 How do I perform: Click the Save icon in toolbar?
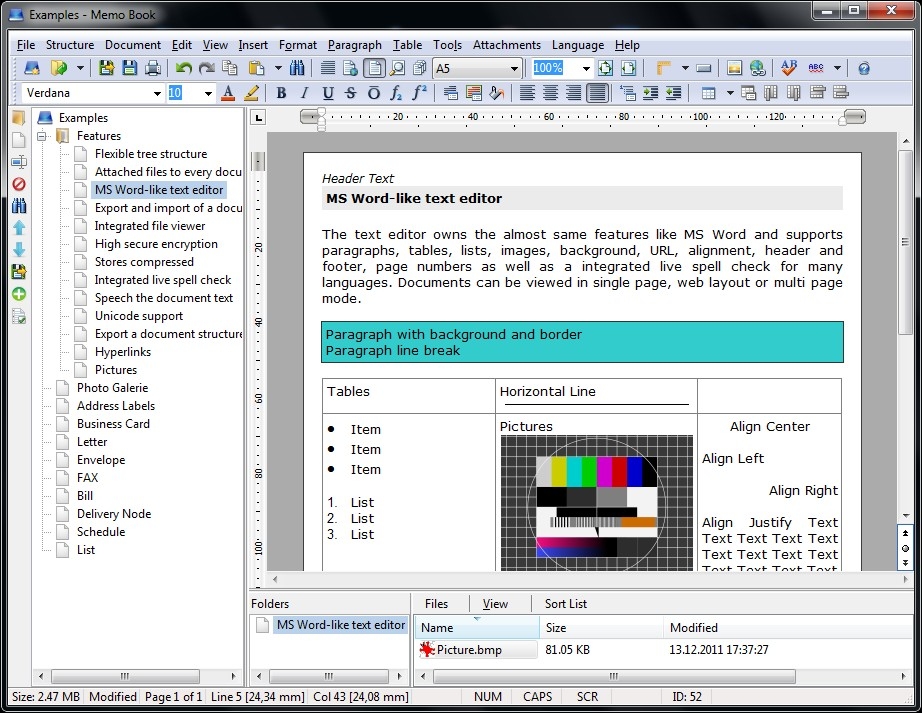[x=129, y=68]
